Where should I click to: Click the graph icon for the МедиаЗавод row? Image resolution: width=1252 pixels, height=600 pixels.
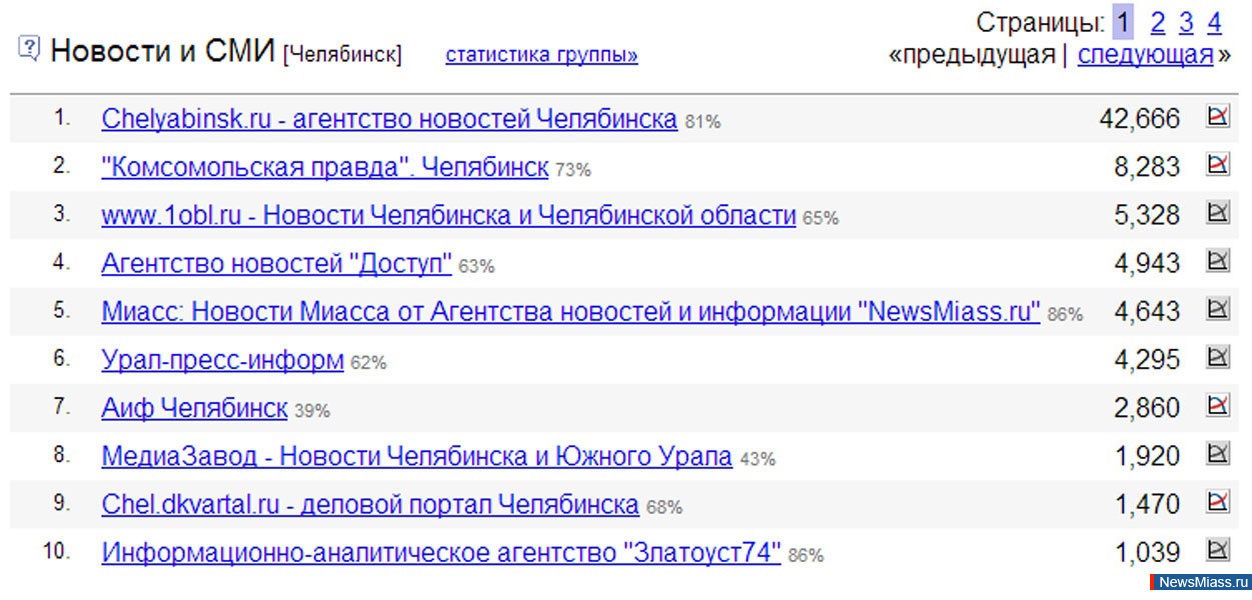coord(1217,455)
